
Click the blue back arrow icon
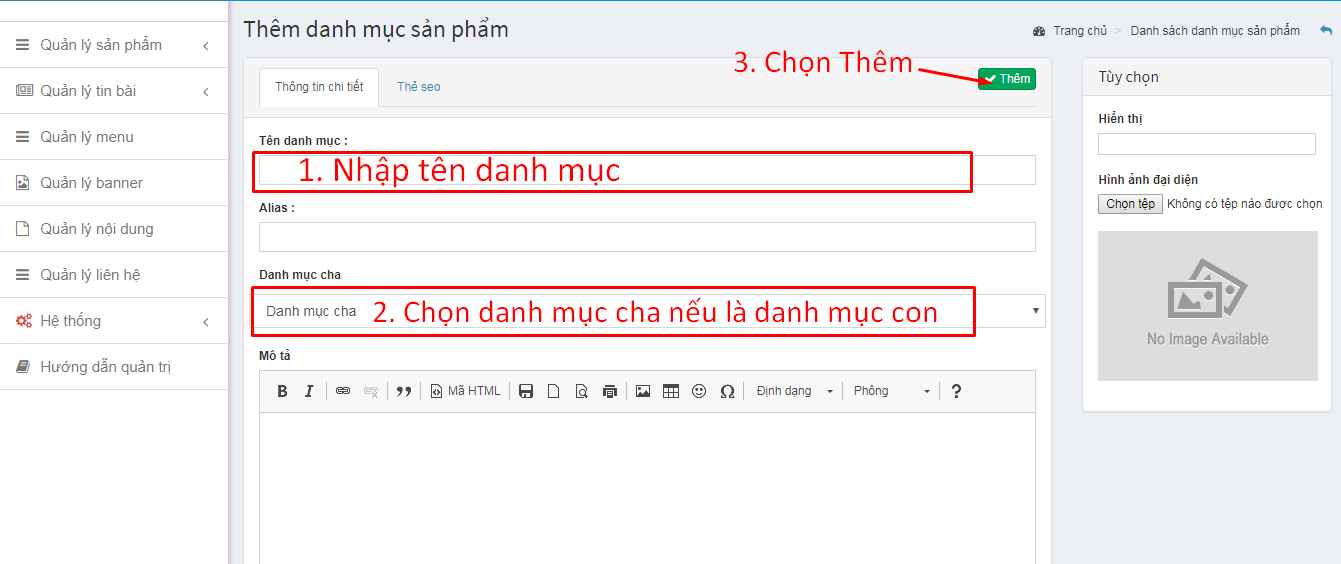click(x=1326, y=31)
